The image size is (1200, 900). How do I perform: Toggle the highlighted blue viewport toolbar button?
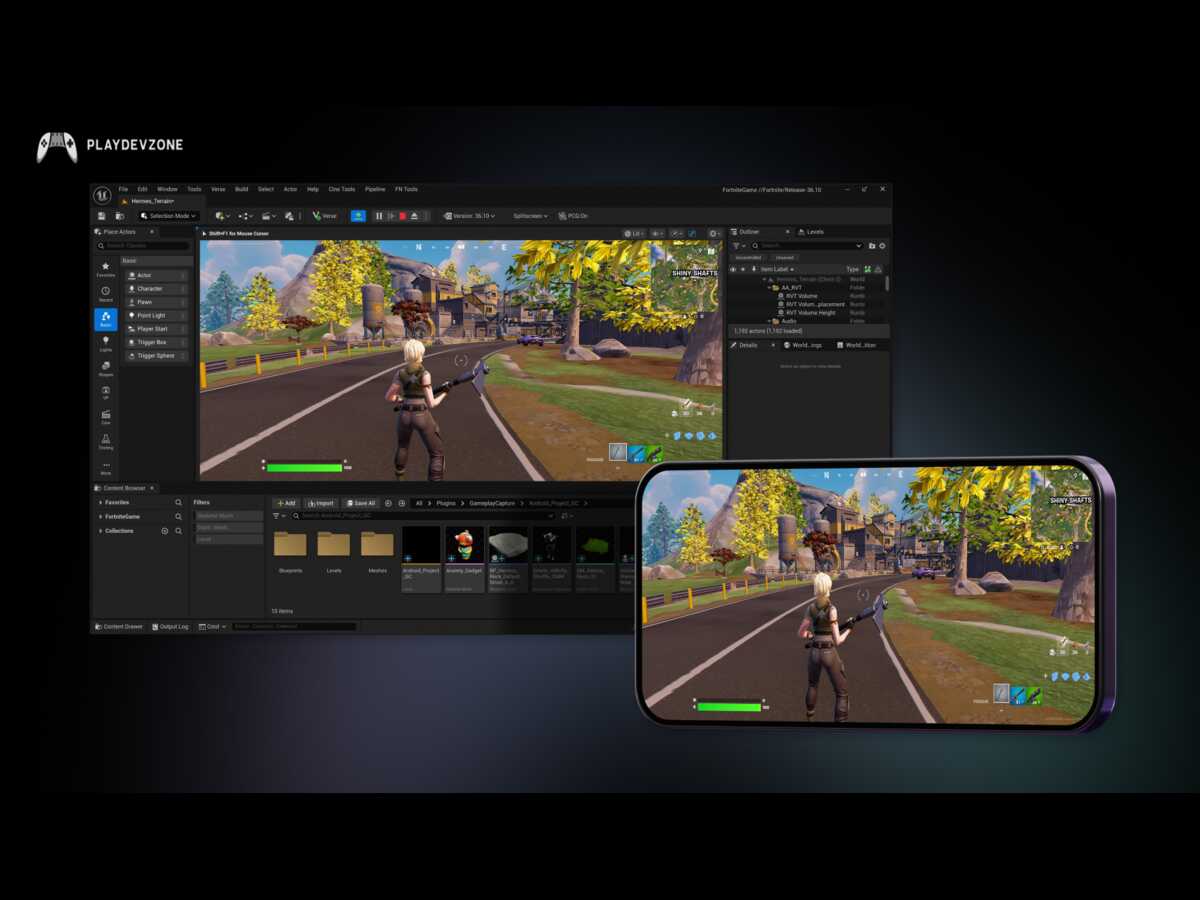click(692, 234)
